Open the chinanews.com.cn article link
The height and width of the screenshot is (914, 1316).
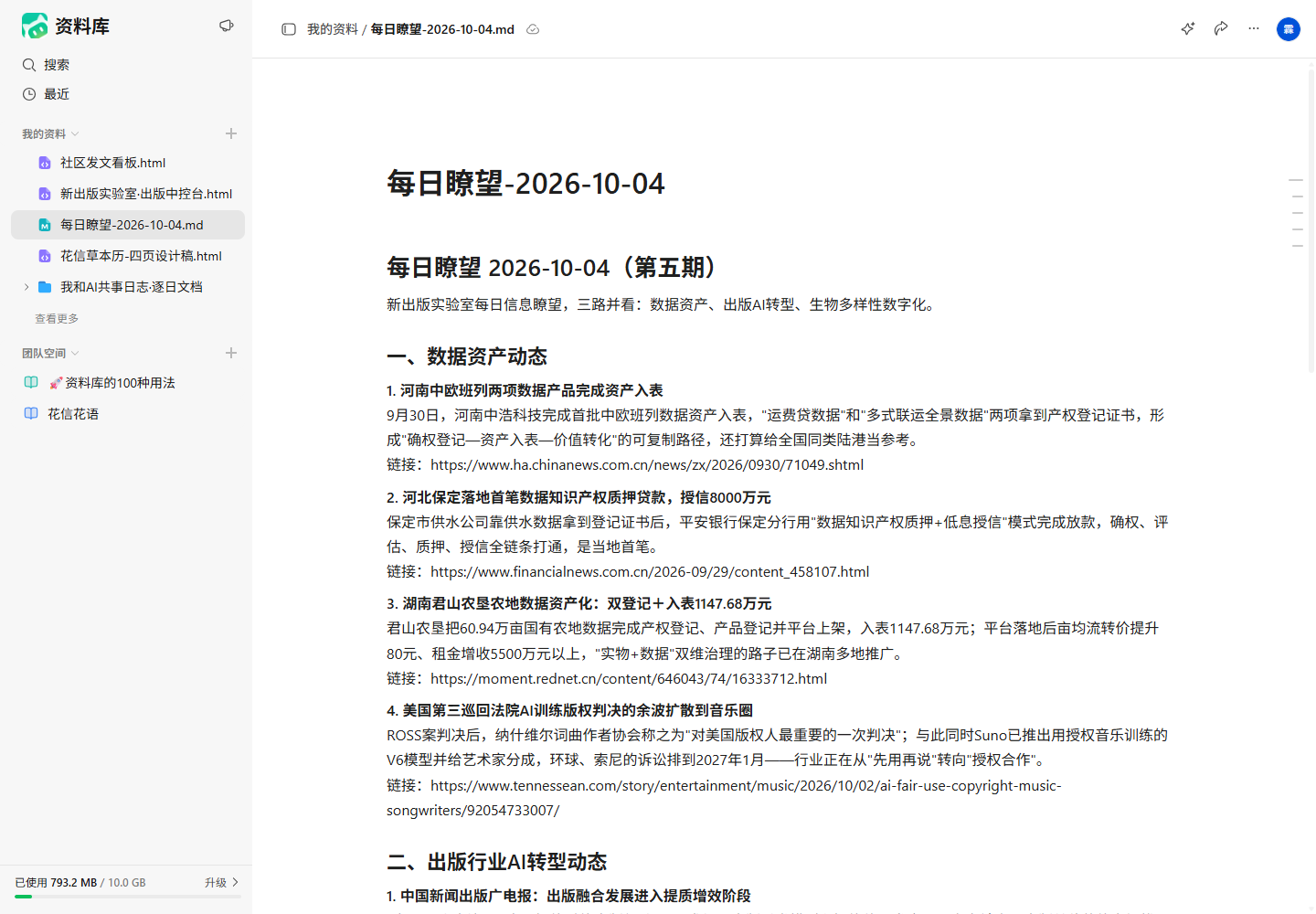click(647, 464)
